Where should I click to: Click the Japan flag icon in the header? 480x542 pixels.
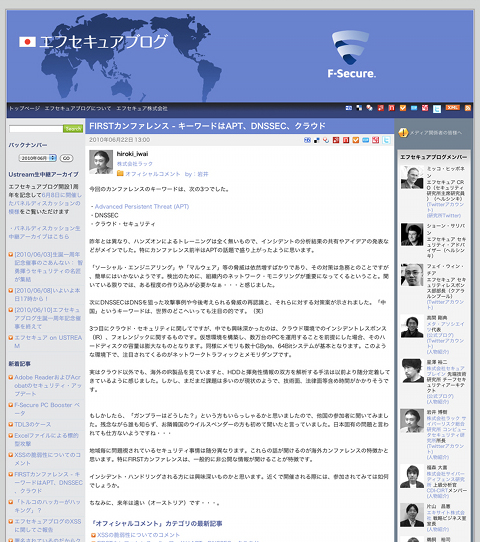27,42
